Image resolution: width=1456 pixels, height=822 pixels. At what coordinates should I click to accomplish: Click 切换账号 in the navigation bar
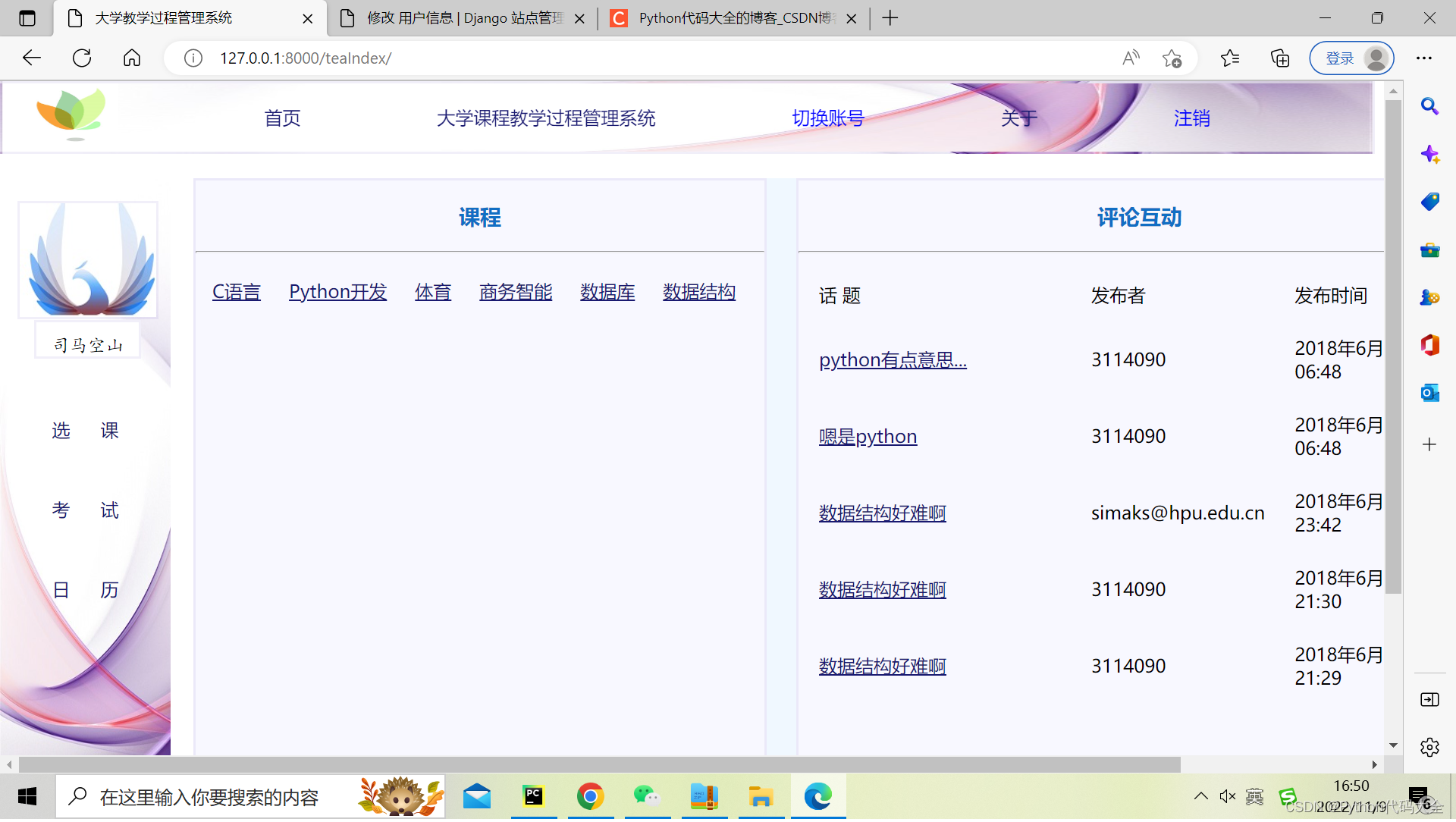[x=828, y=118]
